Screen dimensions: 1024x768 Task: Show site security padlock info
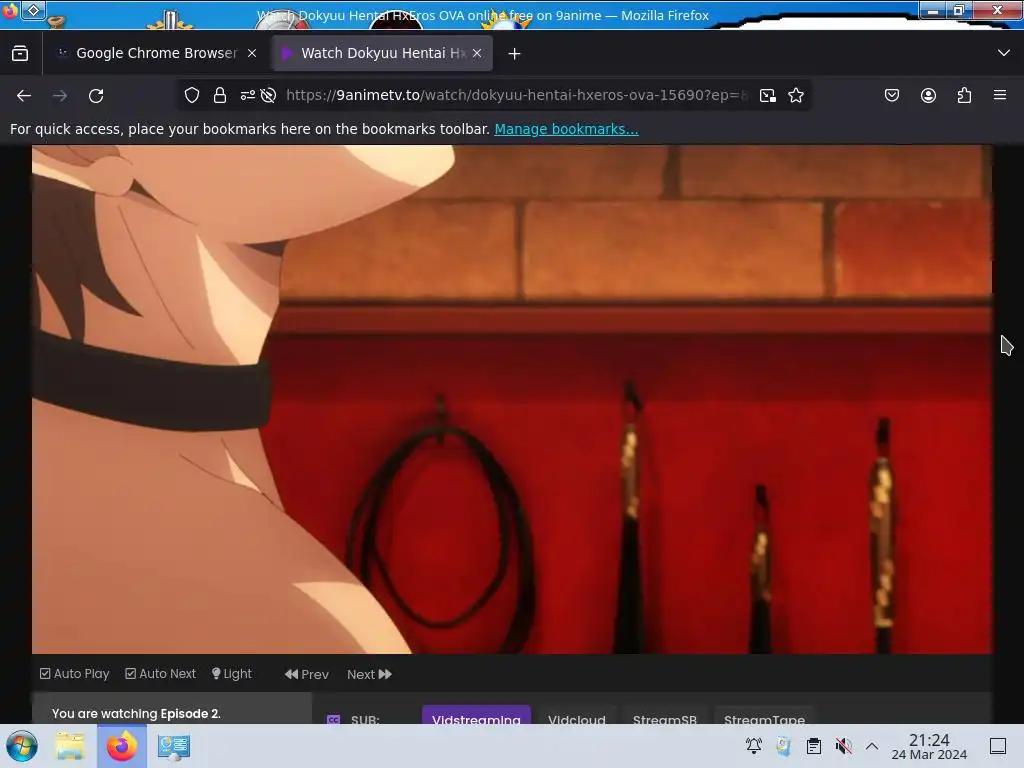(220, 95)
